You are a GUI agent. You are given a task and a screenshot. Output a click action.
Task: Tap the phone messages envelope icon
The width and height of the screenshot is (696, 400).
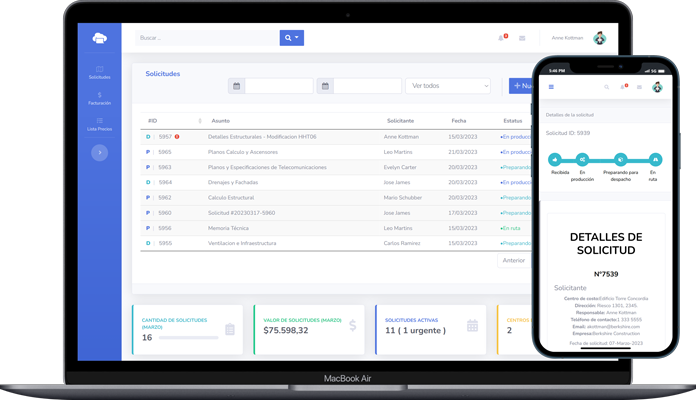pos(639,87)
